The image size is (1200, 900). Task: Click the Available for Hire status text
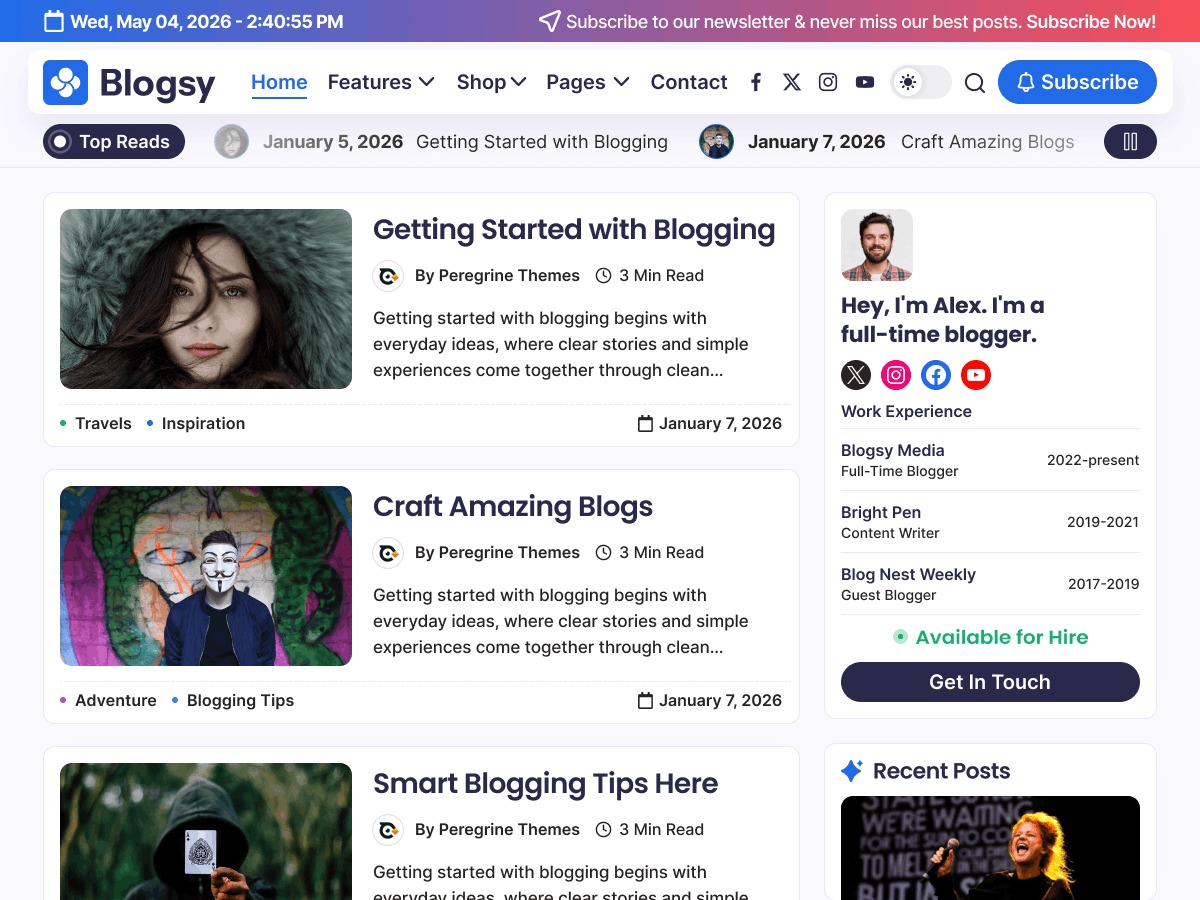[x=1002, y=637]
